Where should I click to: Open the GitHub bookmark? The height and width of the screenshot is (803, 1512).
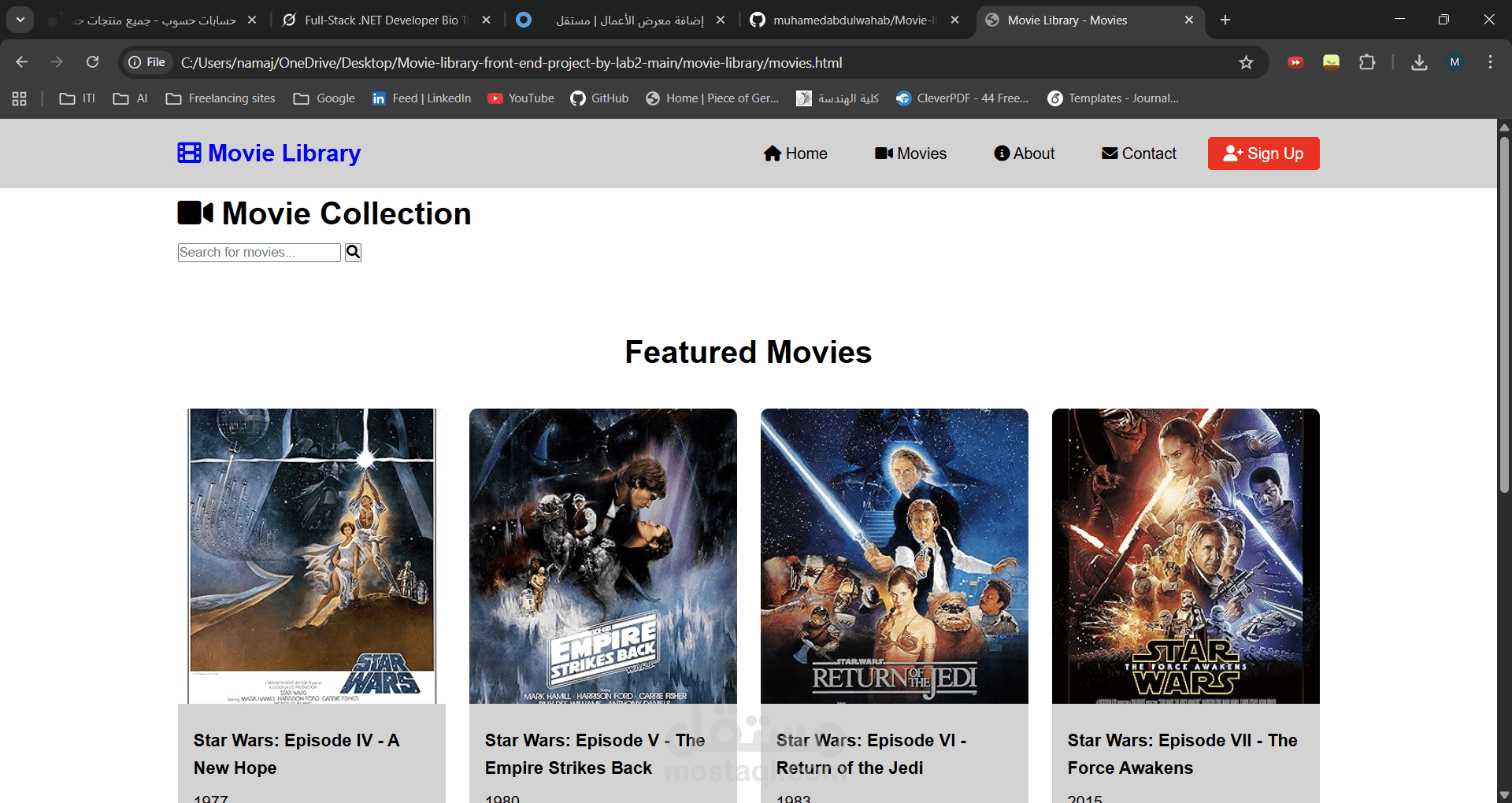[599, 98]
